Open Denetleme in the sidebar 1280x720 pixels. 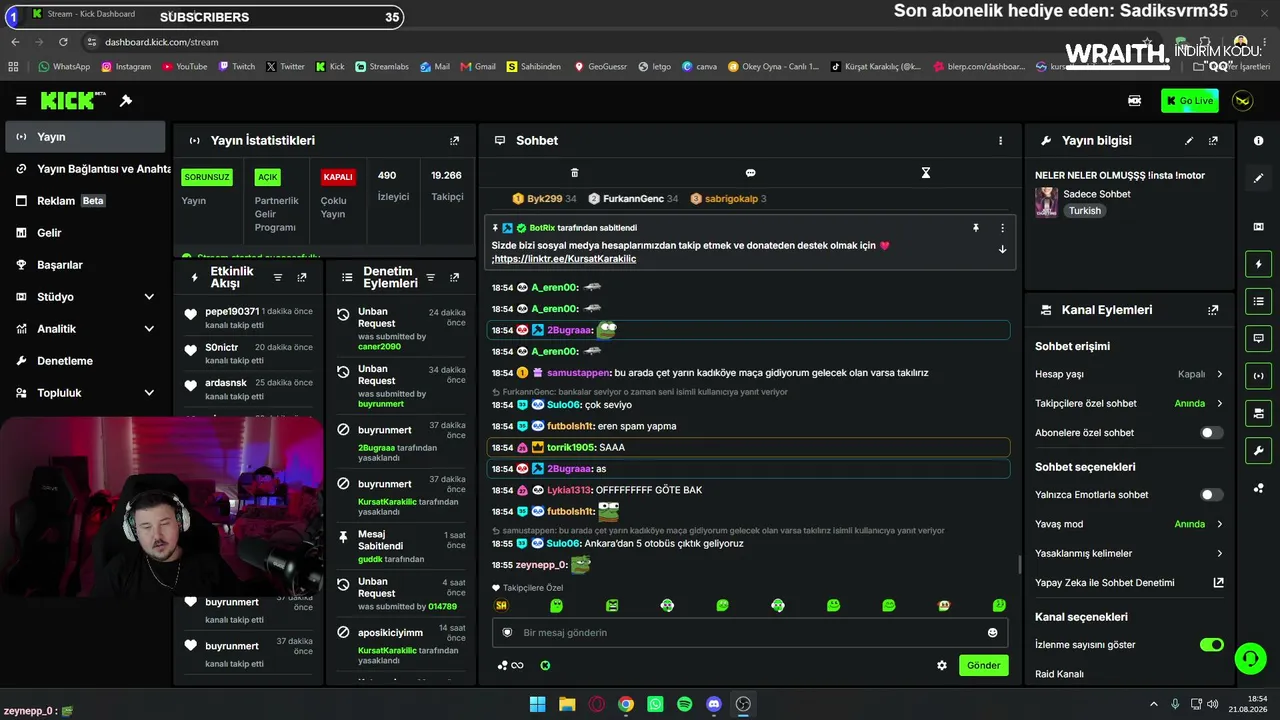(85, 361)
